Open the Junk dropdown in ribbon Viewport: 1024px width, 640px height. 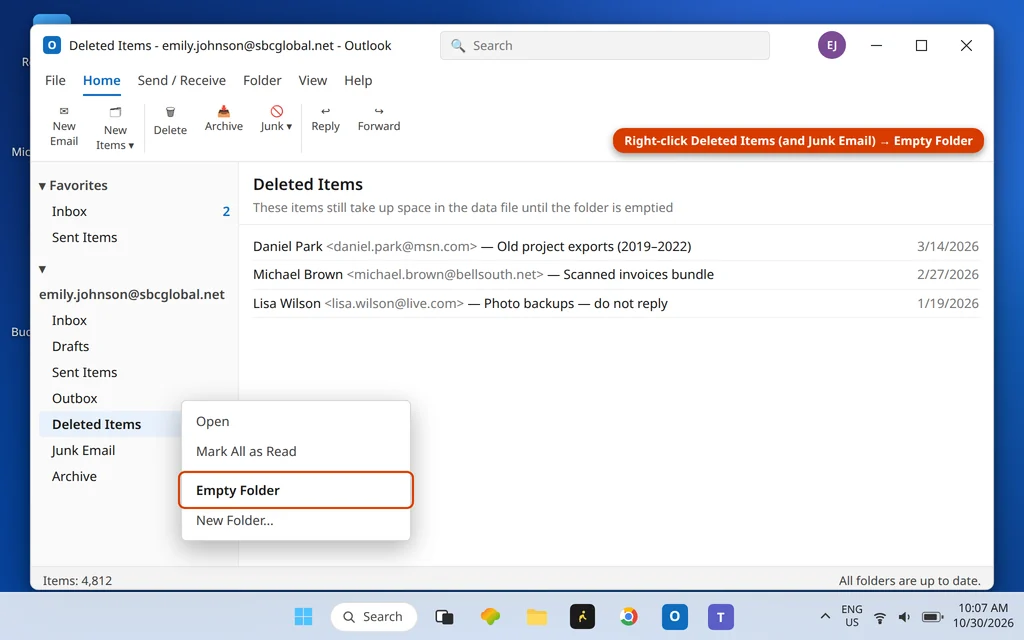tap(276, 120)
